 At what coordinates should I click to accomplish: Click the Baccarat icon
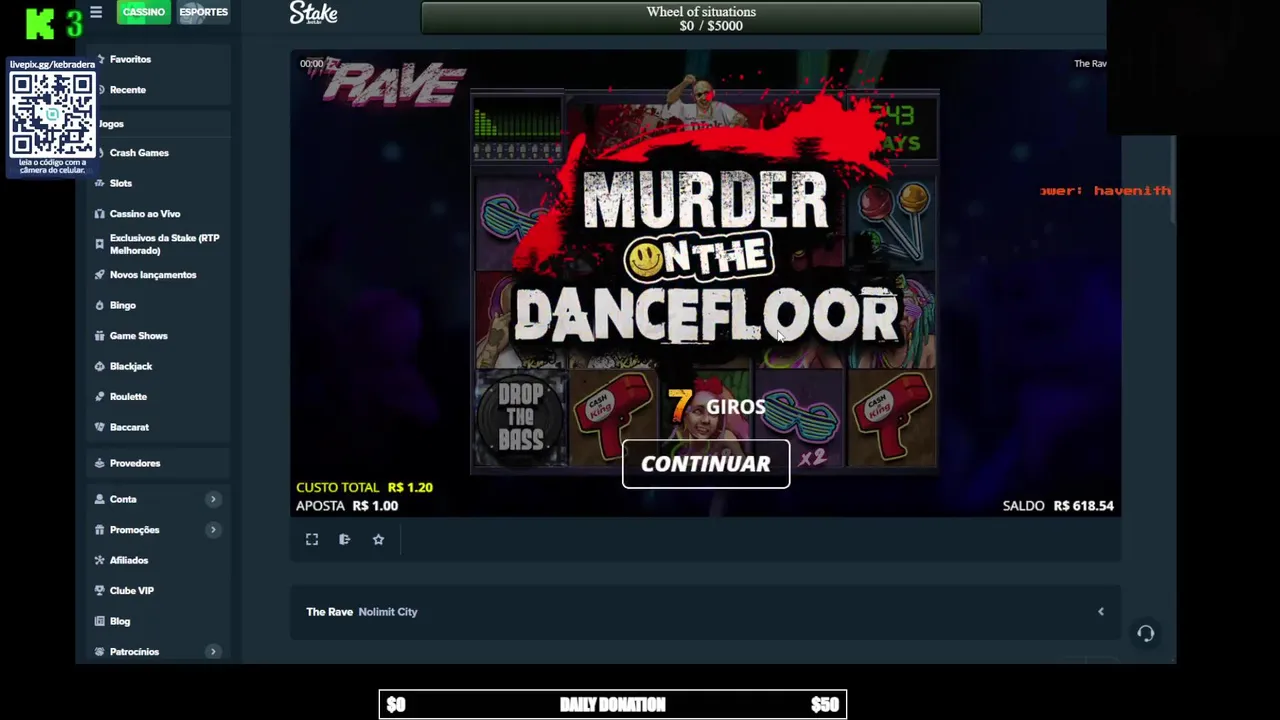[x=100, y=427]
